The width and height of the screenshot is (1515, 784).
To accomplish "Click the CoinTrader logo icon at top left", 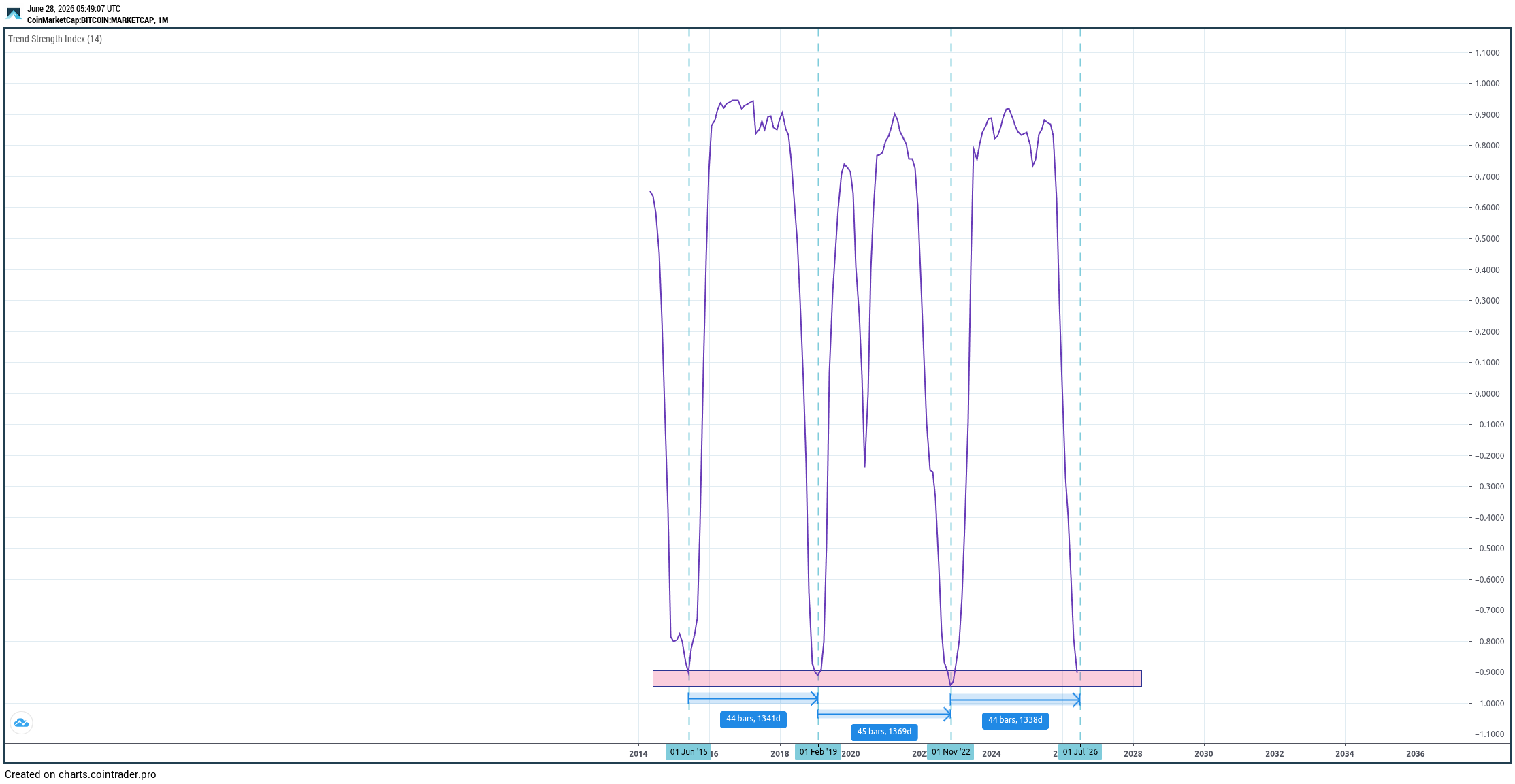I will point(14,14).
